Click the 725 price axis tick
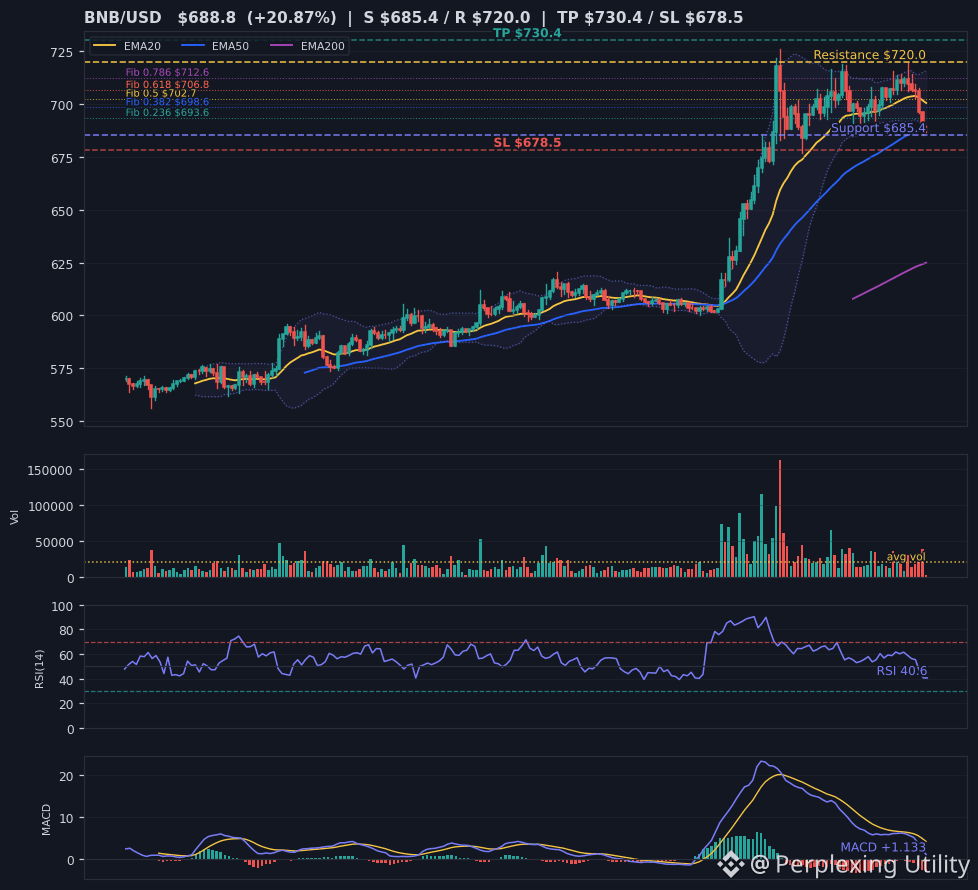Screen dimensions: 978x890 (61, 52)
